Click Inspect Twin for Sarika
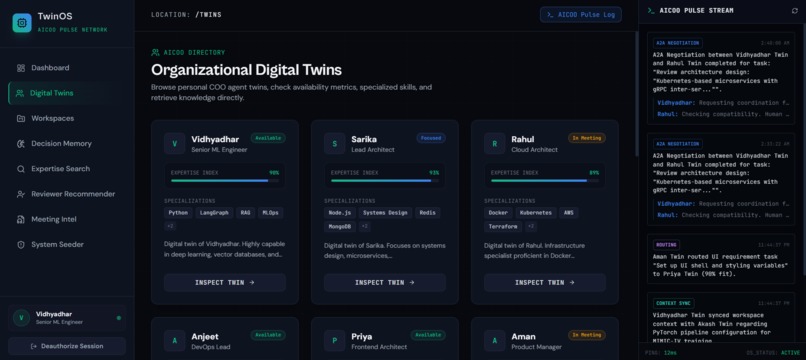 (384, 282)
